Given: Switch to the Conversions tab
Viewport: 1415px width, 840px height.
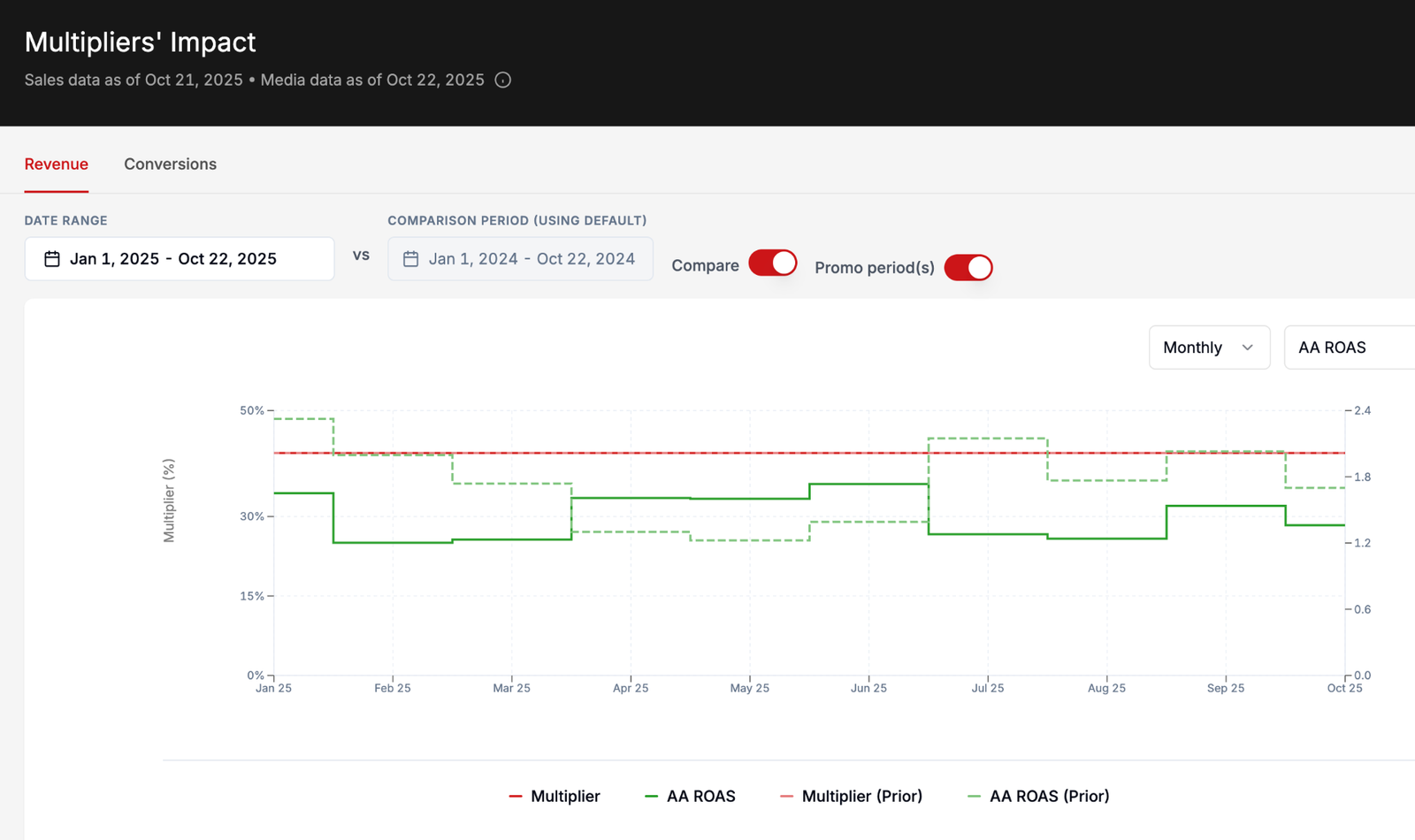Looking at the screenshot, I should (x=170, y=164).
